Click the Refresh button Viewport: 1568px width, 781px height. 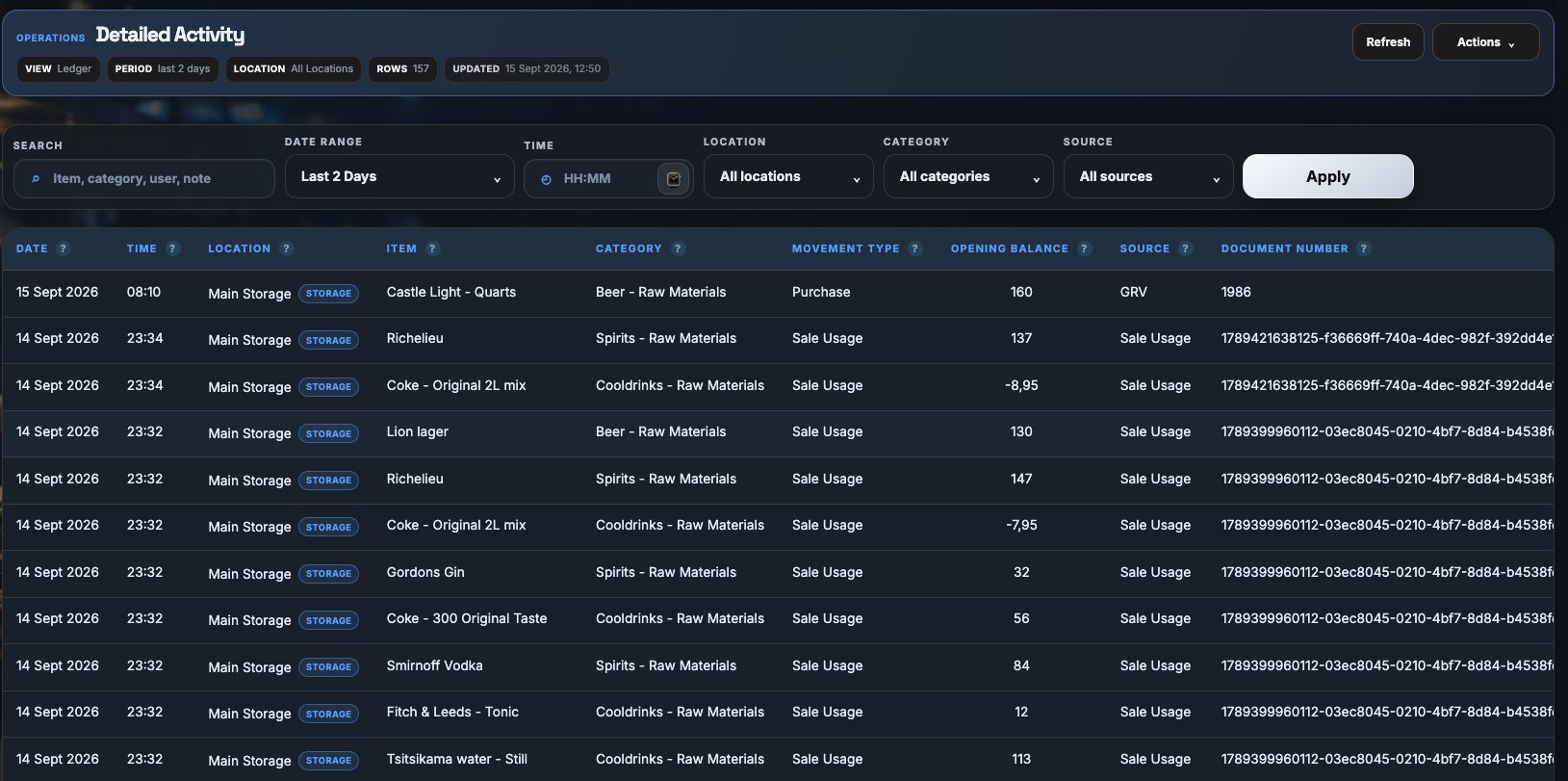[1388, 42]
